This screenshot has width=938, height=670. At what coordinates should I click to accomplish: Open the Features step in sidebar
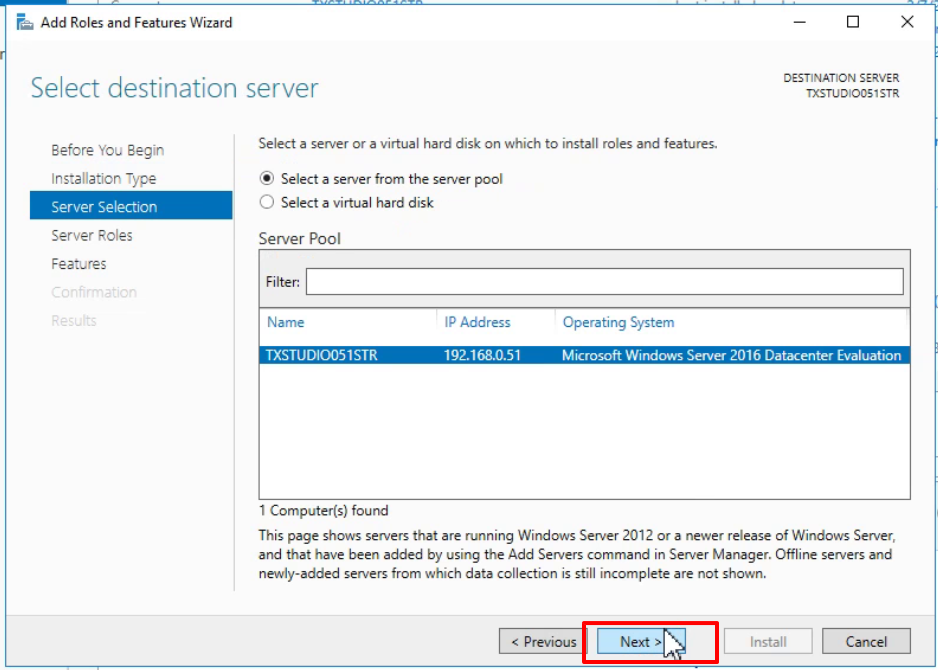click(79, 264)
